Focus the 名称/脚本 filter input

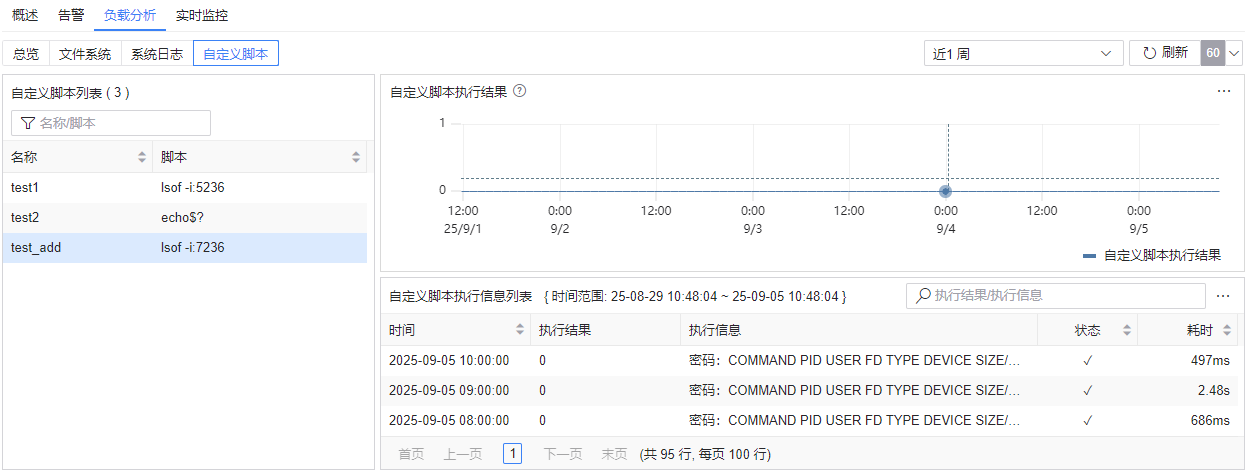click(x=111, y=123)
